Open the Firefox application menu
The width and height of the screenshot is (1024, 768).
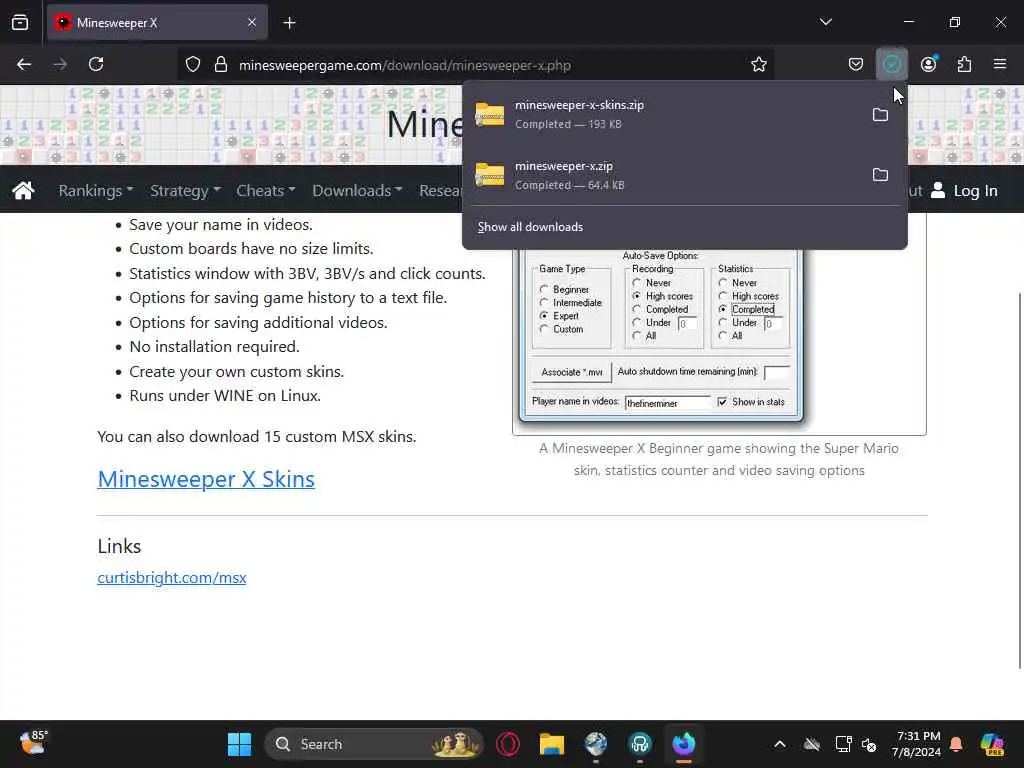(999, 64)
